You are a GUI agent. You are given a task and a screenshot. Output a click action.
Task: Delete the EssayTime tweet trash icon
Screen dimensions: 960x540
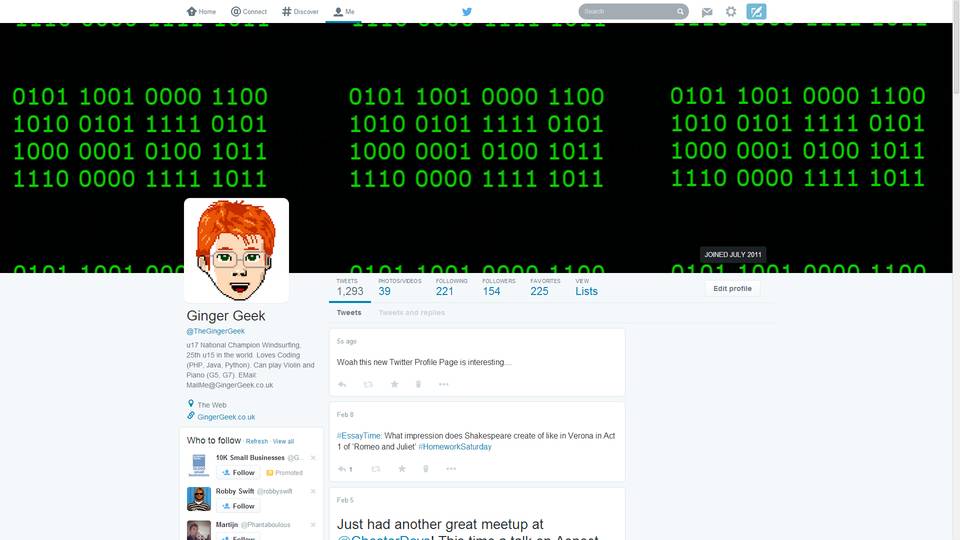pyautogui.click(x=426, y=469)
